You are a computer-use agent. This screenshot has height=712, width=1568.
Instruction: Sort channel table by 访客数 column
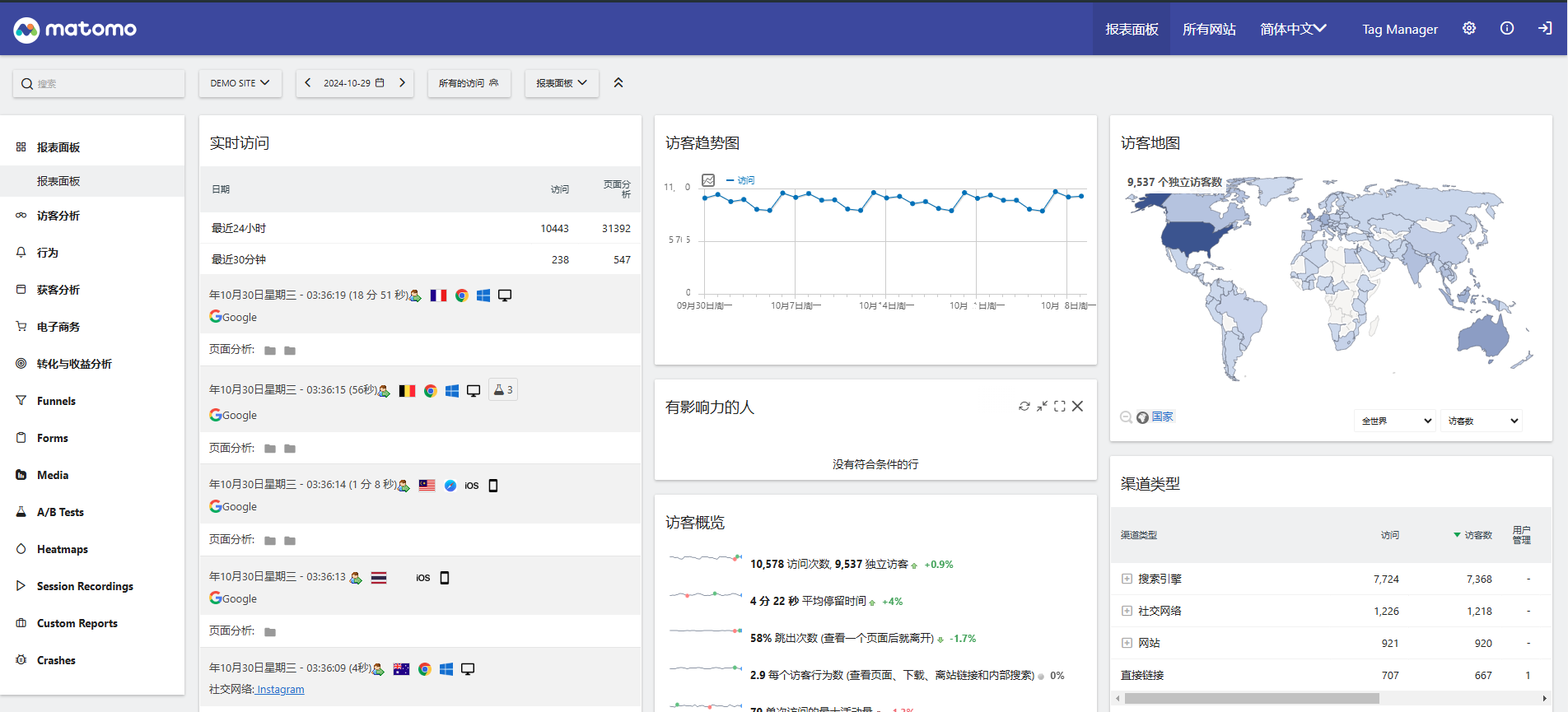tap(1477, 535)
